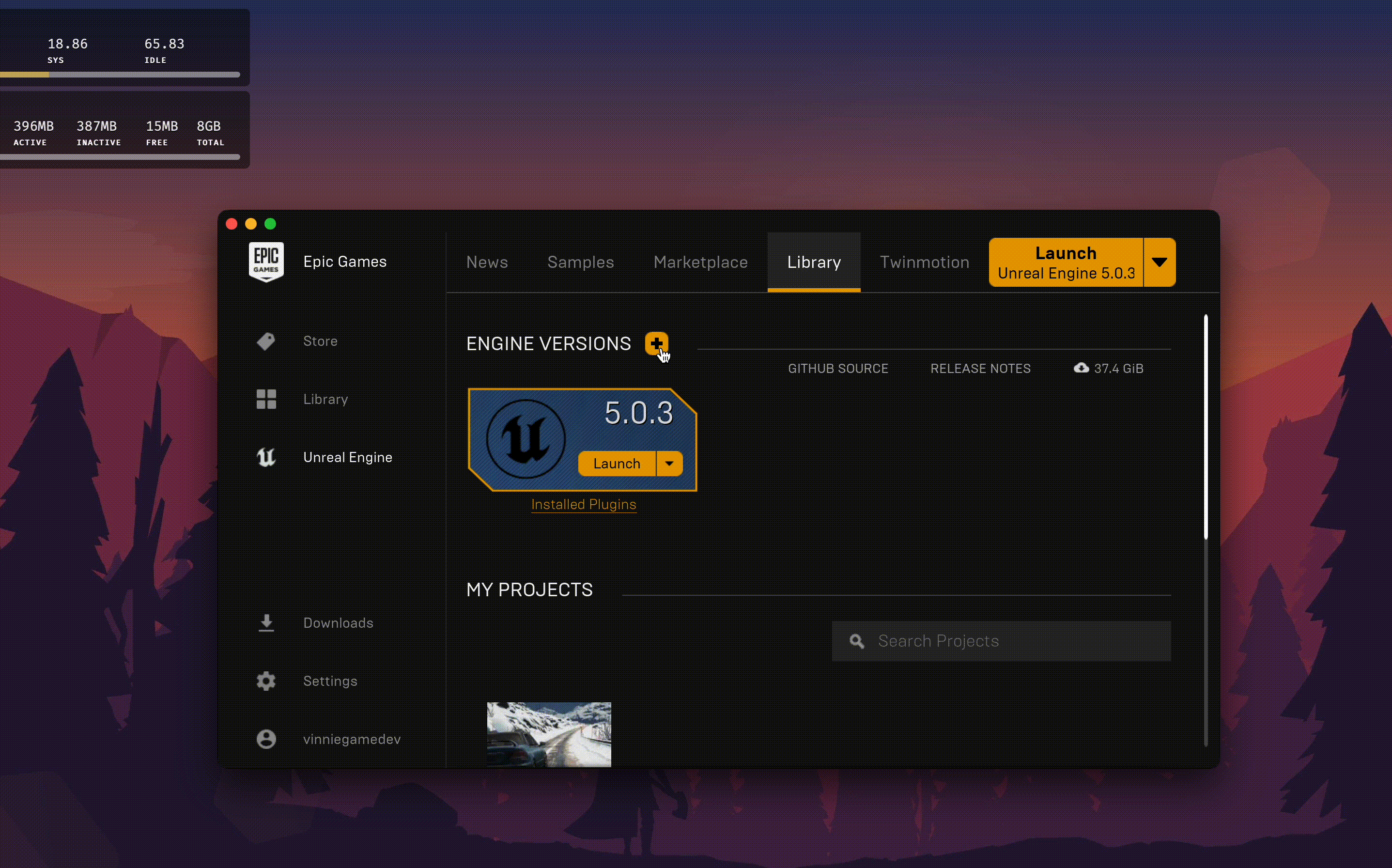Screen dimensions: 1392x868
Task: Click the memory usage bar in stats widget
Action: click(120, 157)
